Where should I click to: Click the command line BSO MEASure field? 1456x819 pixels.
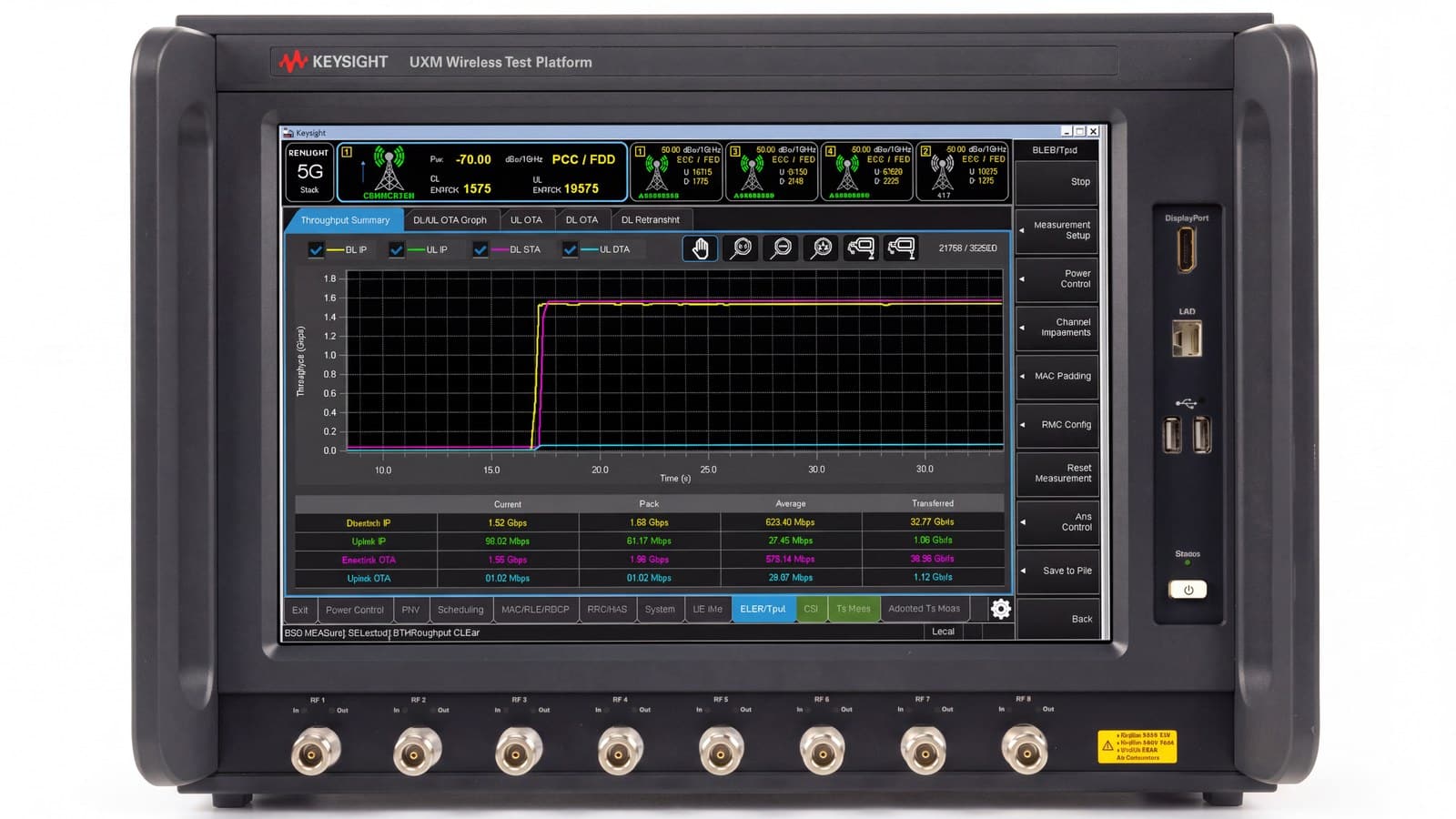click(602, 632)
